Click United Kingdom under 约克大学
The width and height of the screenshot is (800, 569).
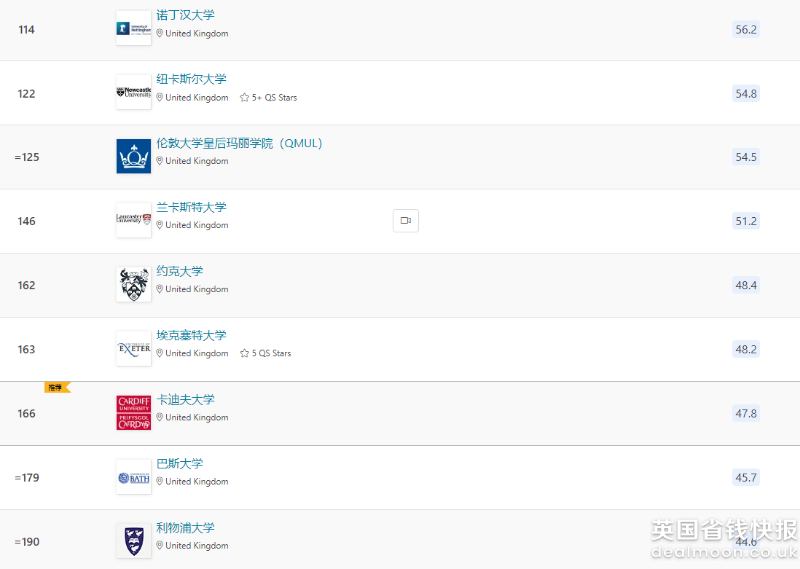coord(197,289)
